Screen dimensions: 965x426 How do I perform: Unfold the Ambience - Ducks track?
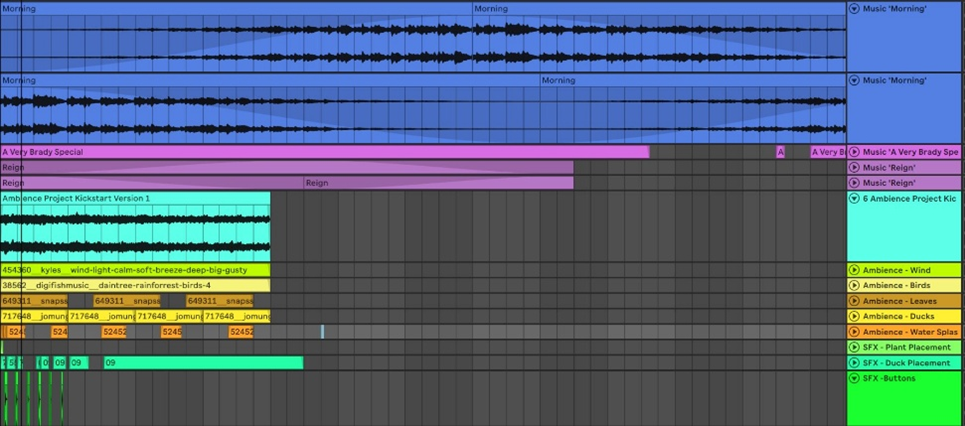[854, 316]
